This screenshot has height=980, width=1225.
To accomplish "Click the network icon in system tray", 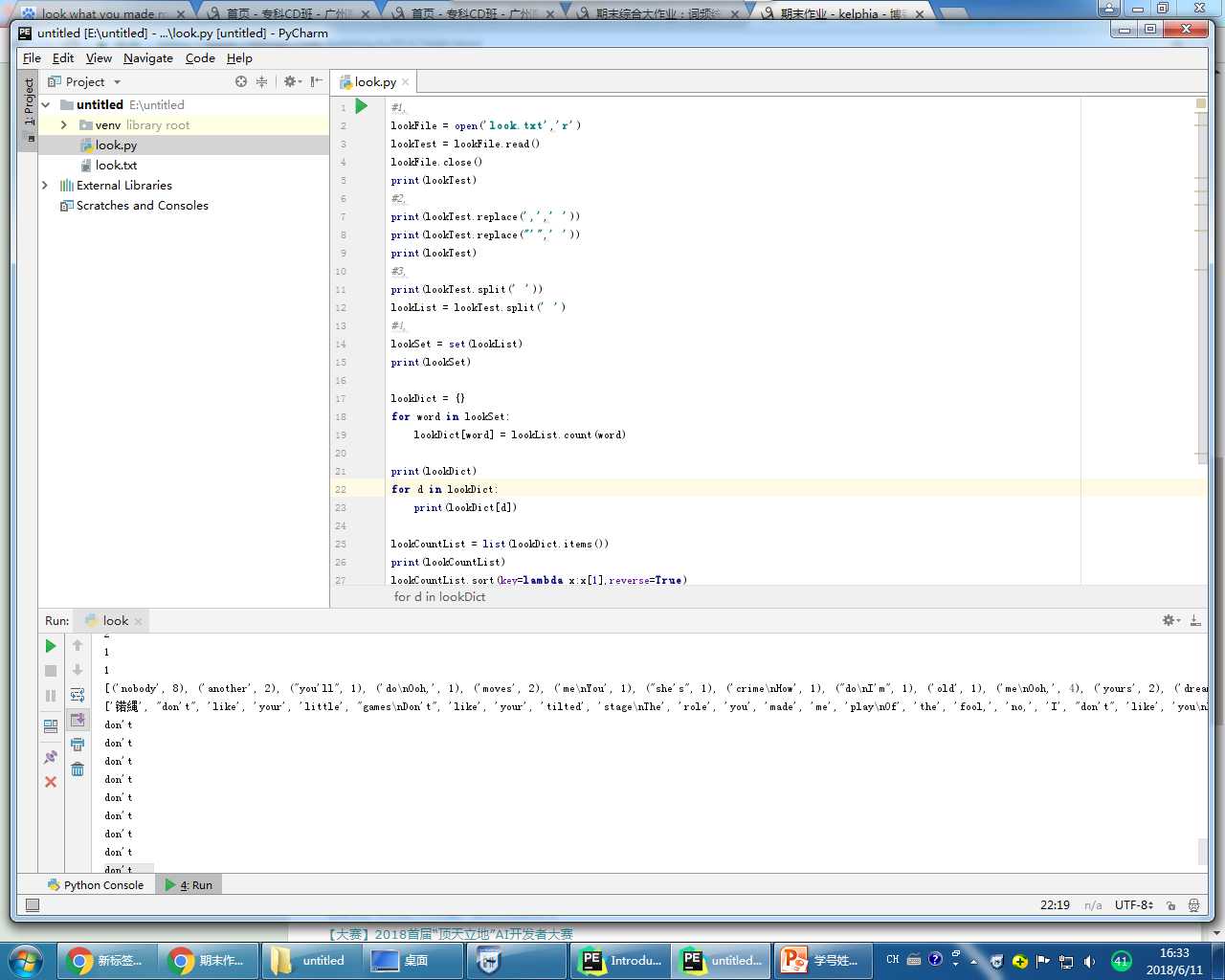I will [x=1065, y=960].
